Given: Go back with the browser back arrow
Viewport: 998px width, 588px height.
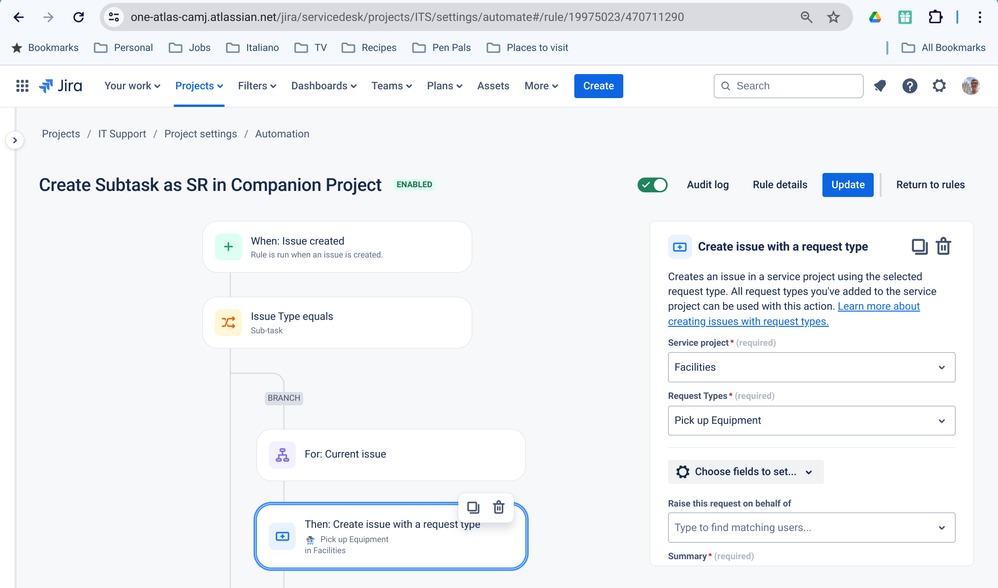Looking at the screenshot, I should pos(18,17).
